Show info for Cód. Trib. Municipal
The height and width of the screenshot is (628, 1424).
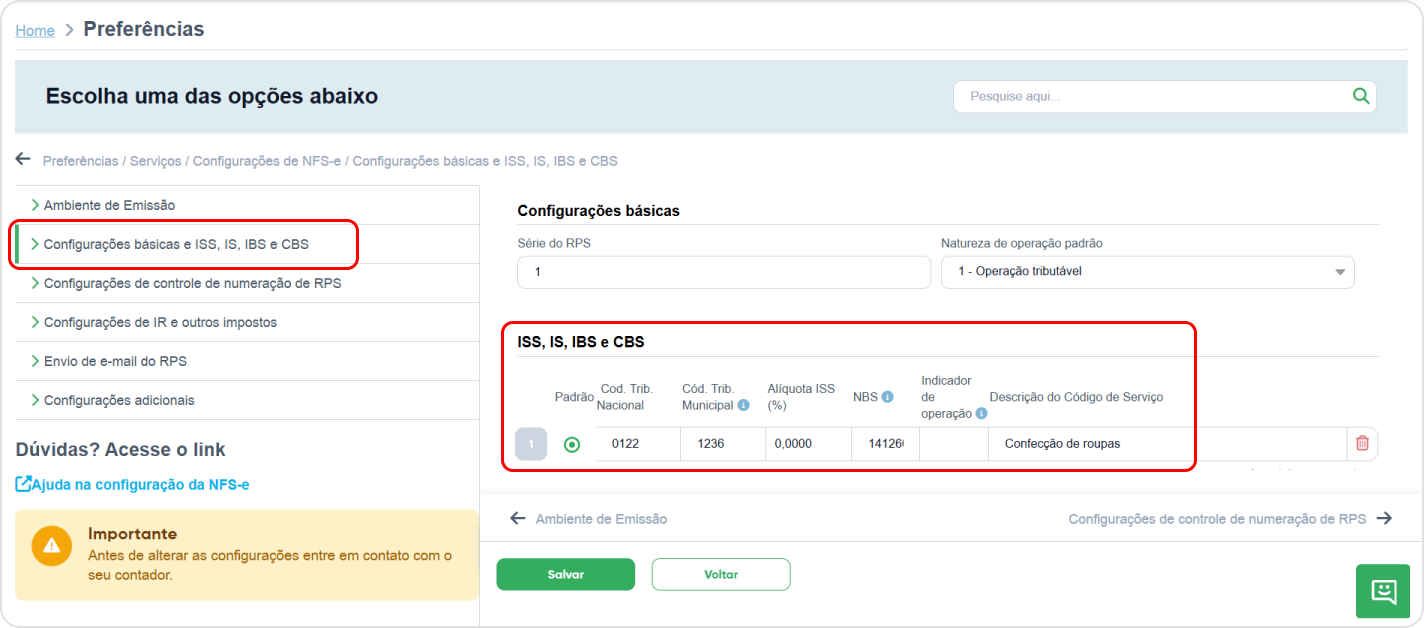[x=743, y=405]
